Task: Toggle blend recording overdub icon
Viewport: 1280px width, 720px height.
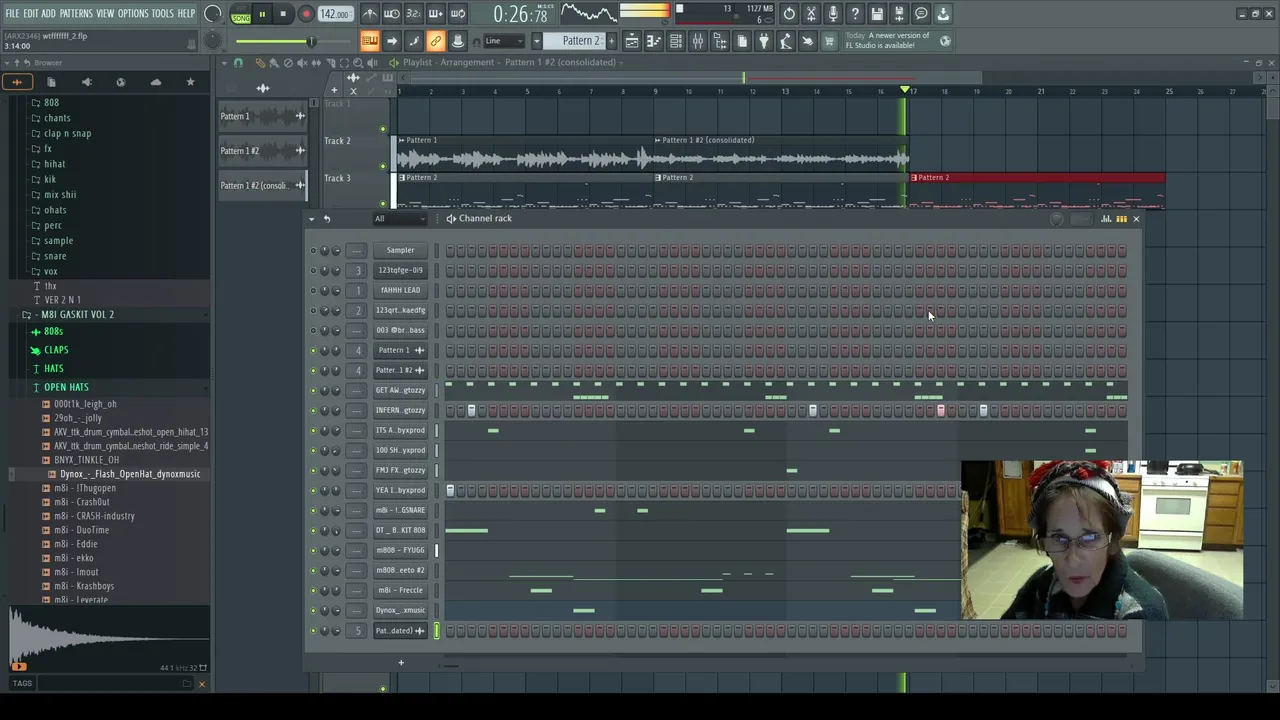Action: point(435,14)
